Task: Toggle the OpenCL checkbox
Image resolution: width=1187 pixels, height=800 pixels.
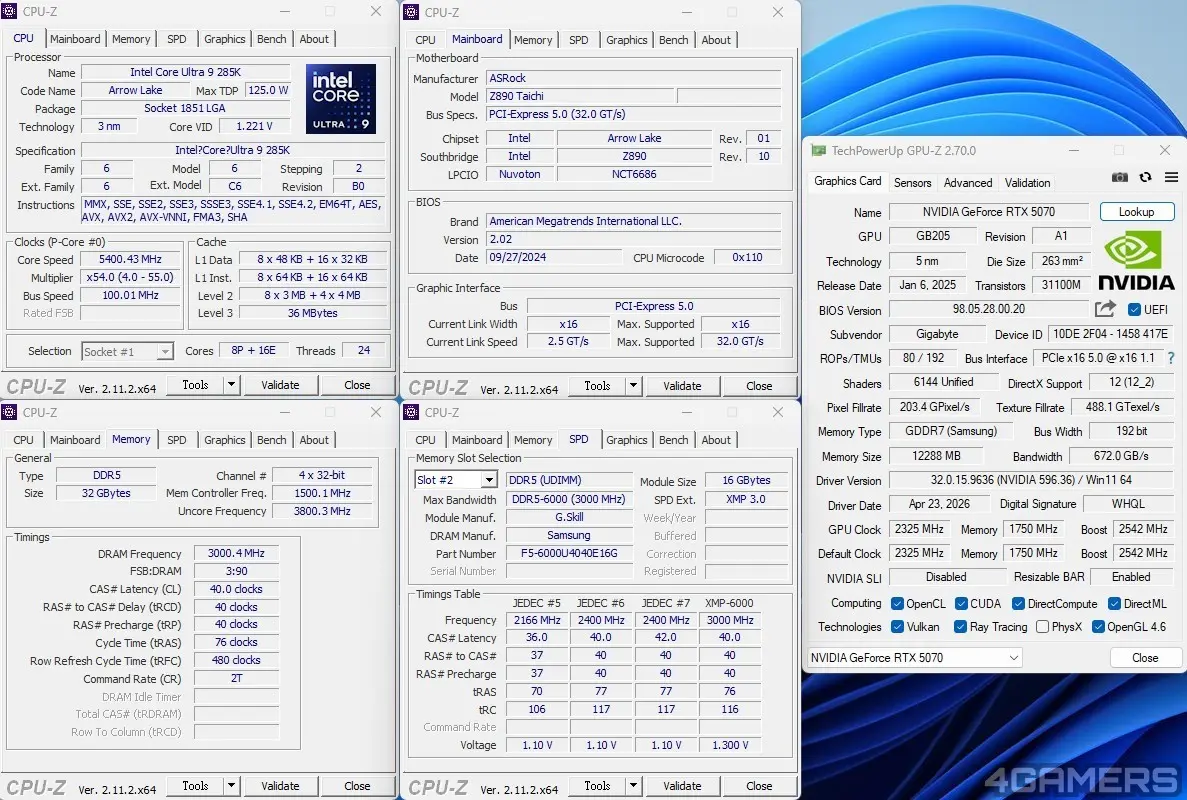Action: tap(897, 603)
